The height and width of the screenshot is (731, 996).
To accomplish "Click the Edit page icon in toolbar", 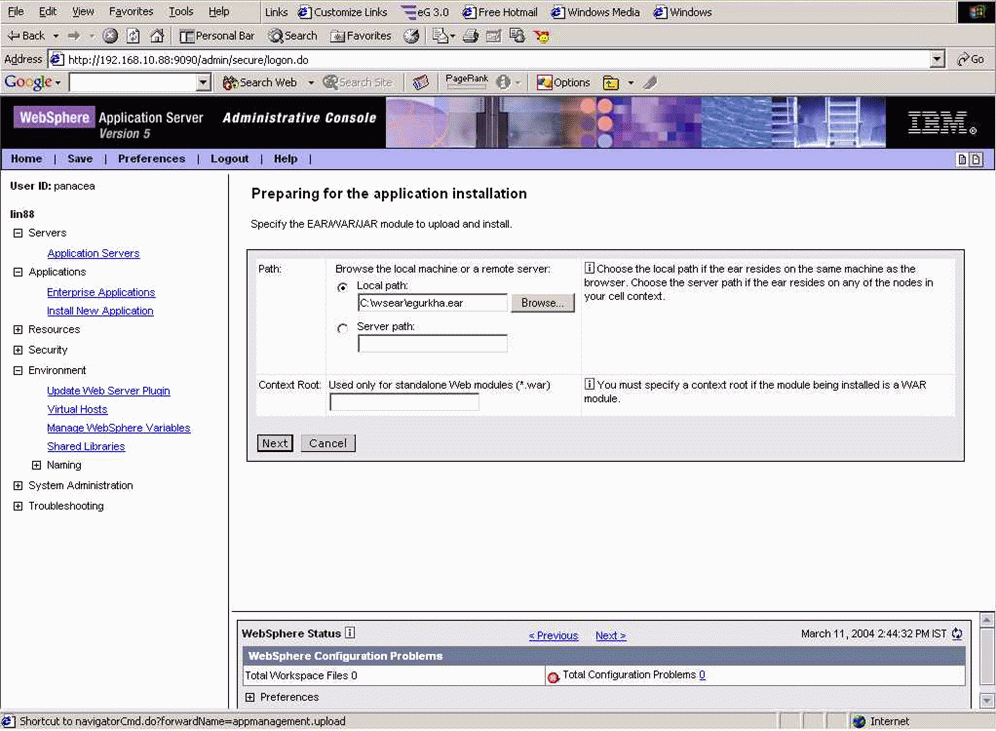I will 494,36.
